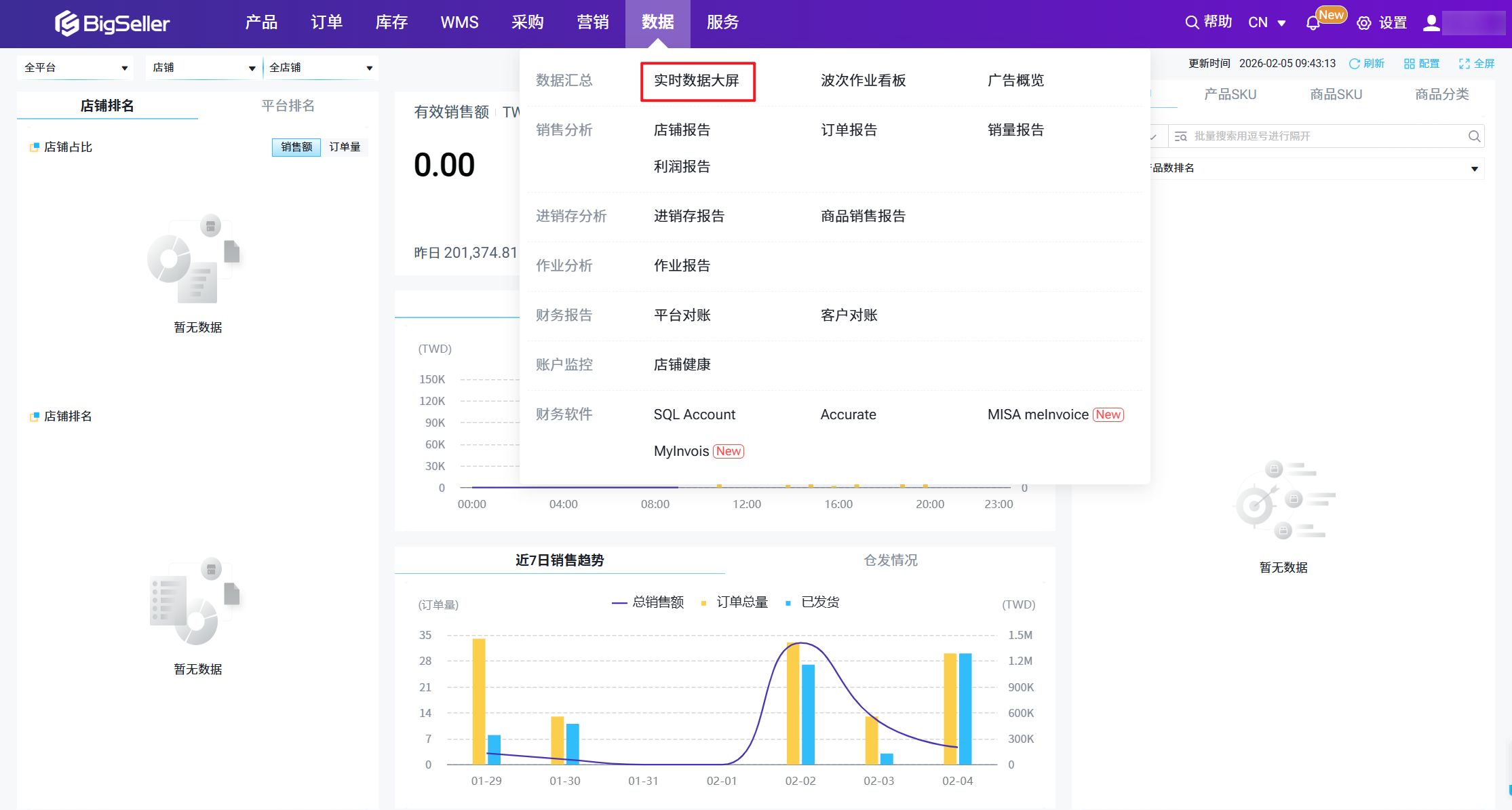Enter fullscreen via the 全屏 icon
The height and width of the screenshot is (810, 1512).
click(1464, 64)
